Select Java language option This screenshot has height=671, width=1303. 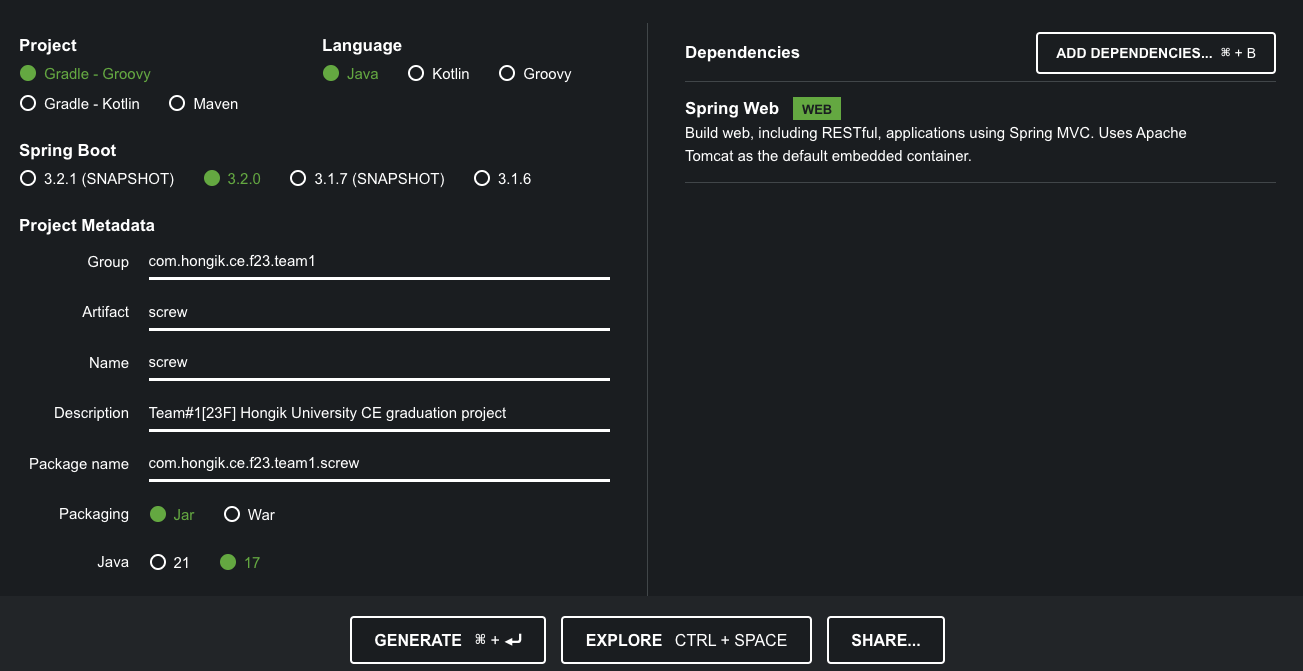point(350,74)
